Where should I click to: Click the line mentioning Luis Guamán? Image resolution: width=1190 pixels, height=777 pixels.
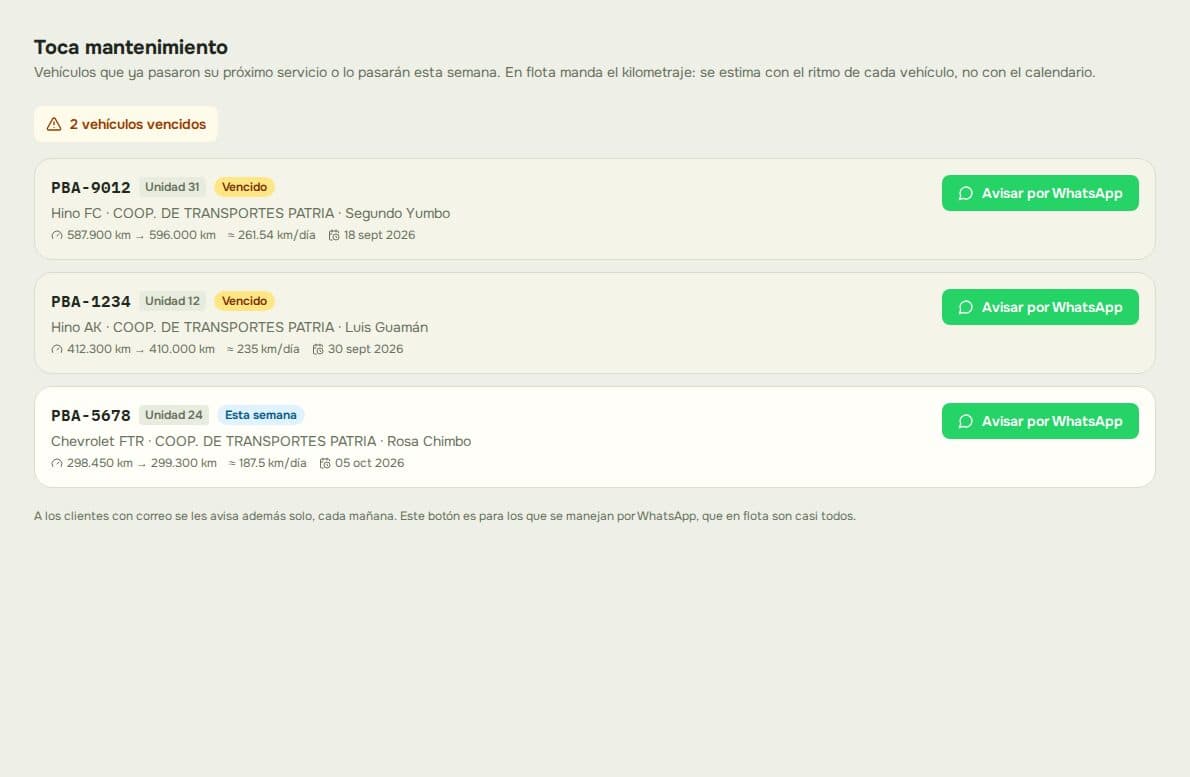[239, 327]
